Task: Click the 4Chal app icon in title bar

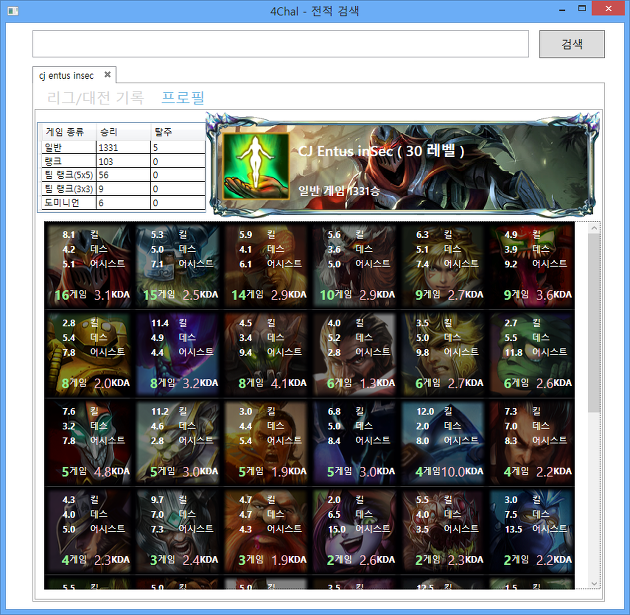Action: [x=13, y=11]
